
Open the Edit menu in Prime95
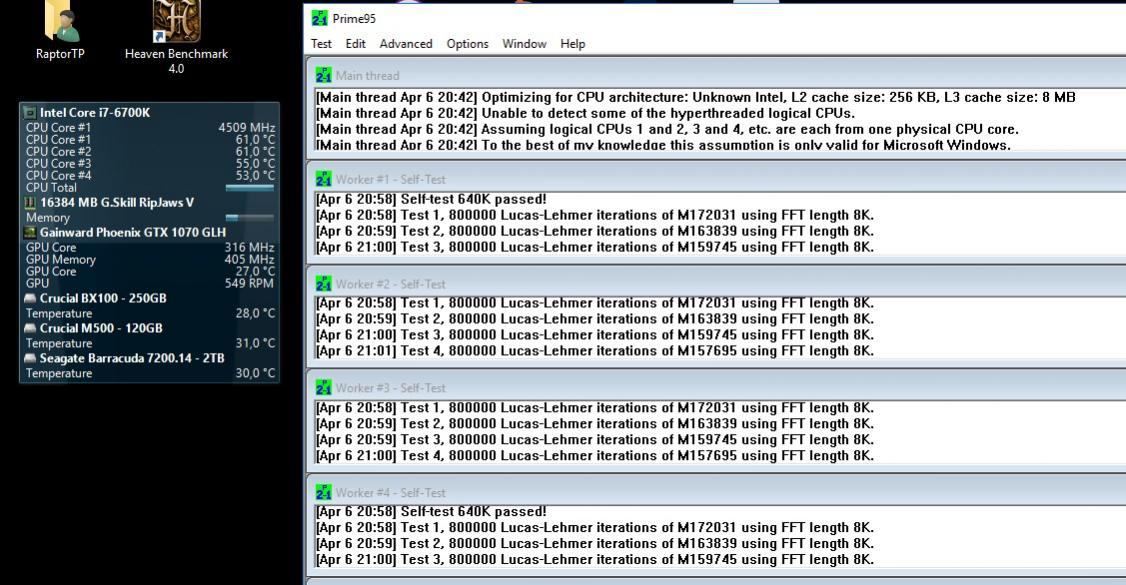[355, 44]
